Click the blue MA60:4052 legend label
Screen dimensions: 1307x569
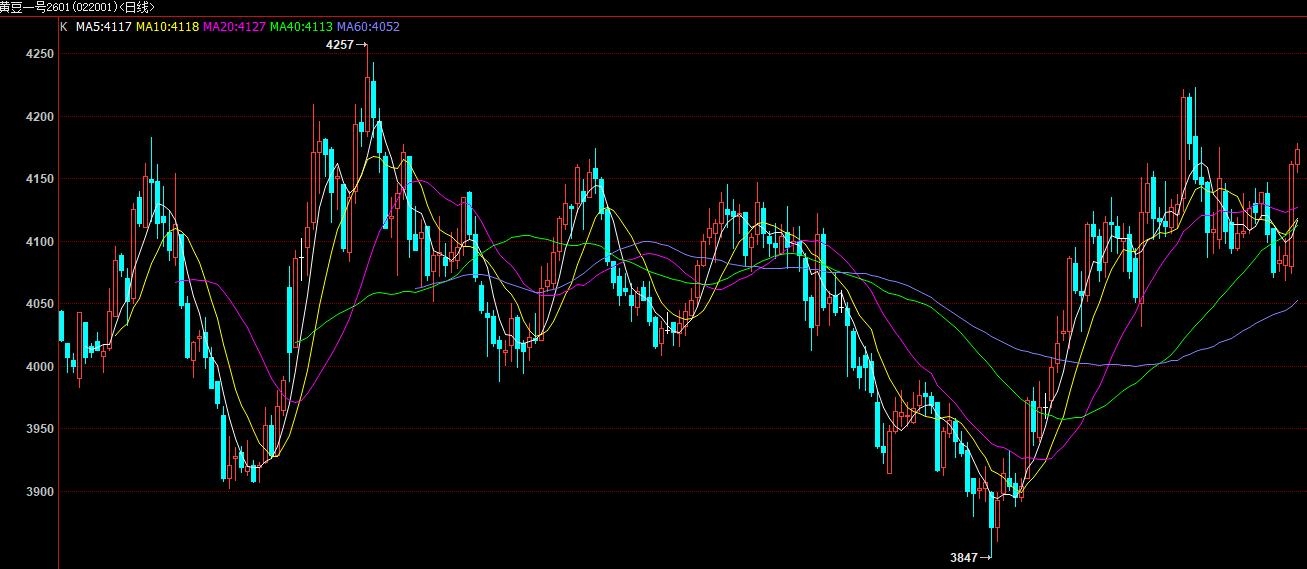368,26
